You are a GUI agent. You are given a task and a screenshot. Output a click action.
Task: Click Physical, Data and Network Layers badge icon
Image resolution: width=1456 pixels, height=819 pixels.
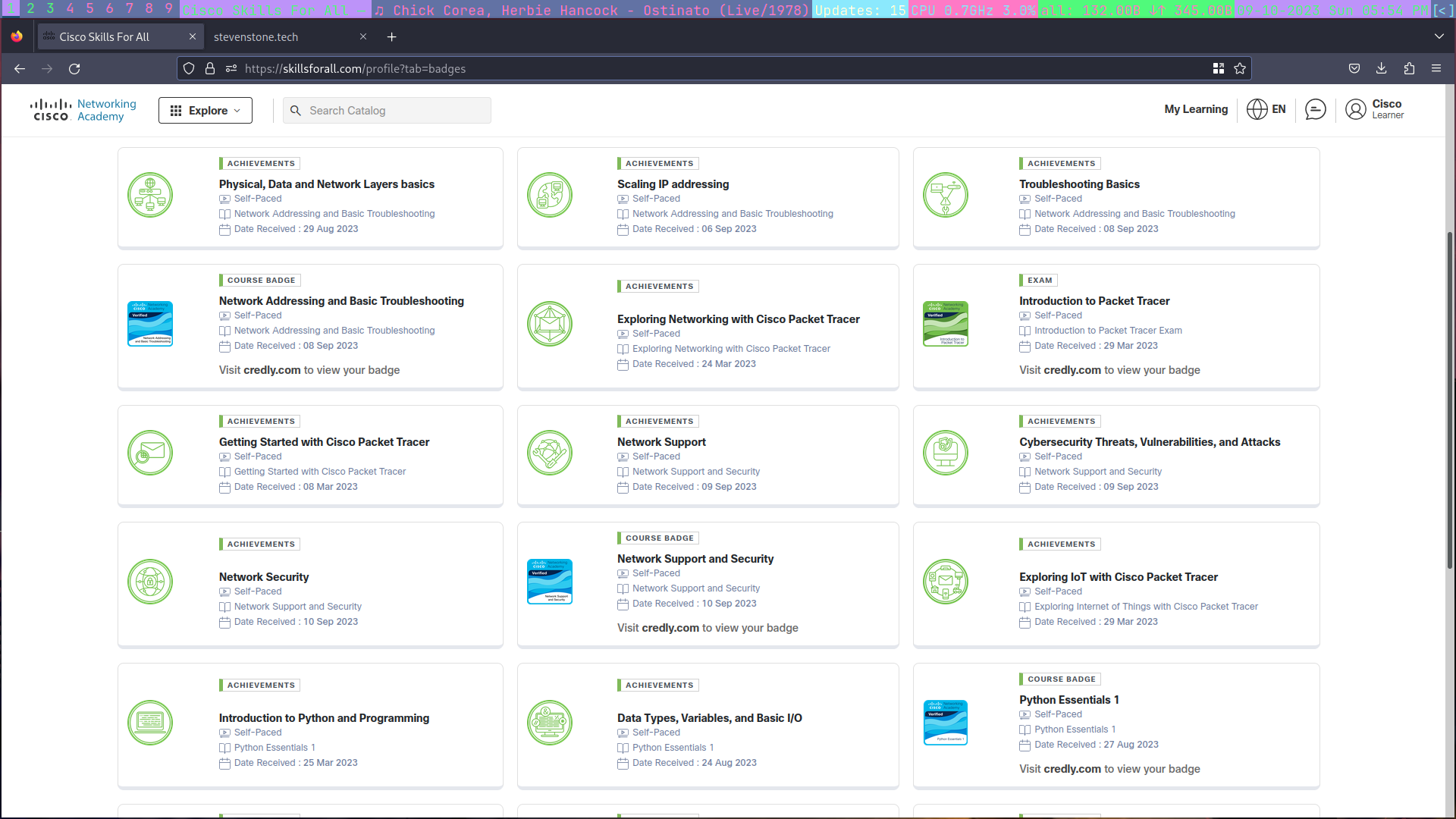(x=150, y=195)
